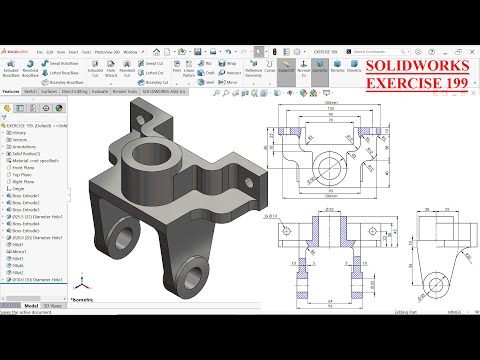
Task: Open Reference Geometry tools
Action: point(254,69)
